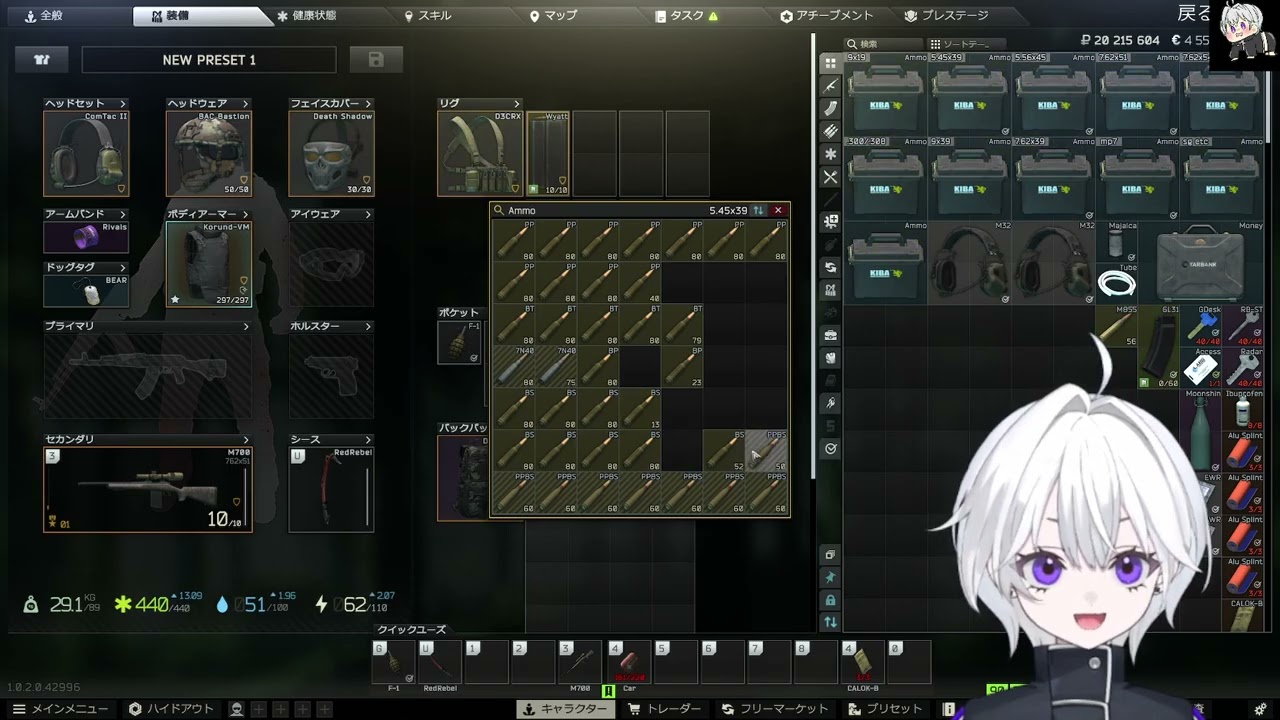Select ComTac II headset item
1280x720 pixels.
[86, 153]
